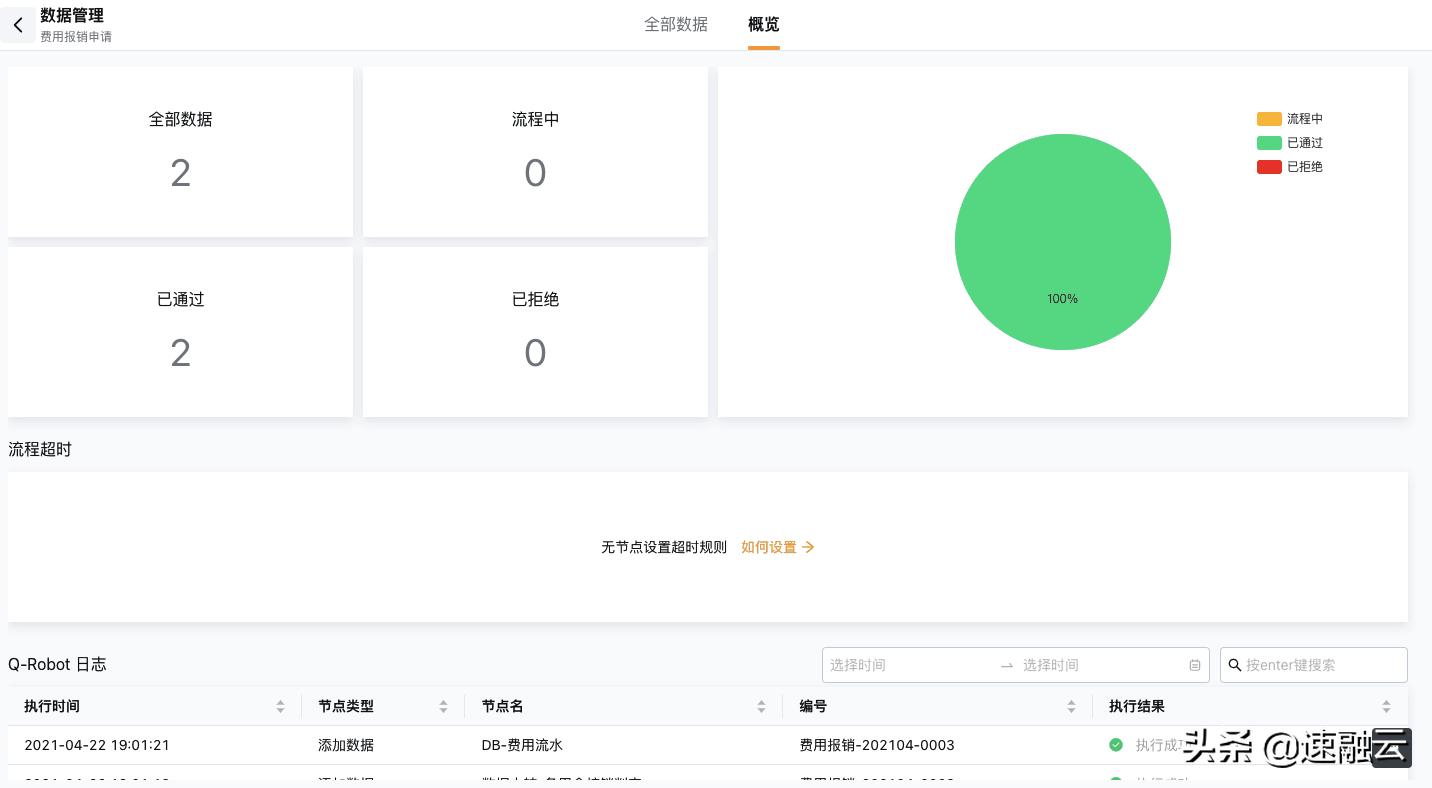
Task: Click the arrow icon after 如何设置
Action: click(x=808, y=547)
